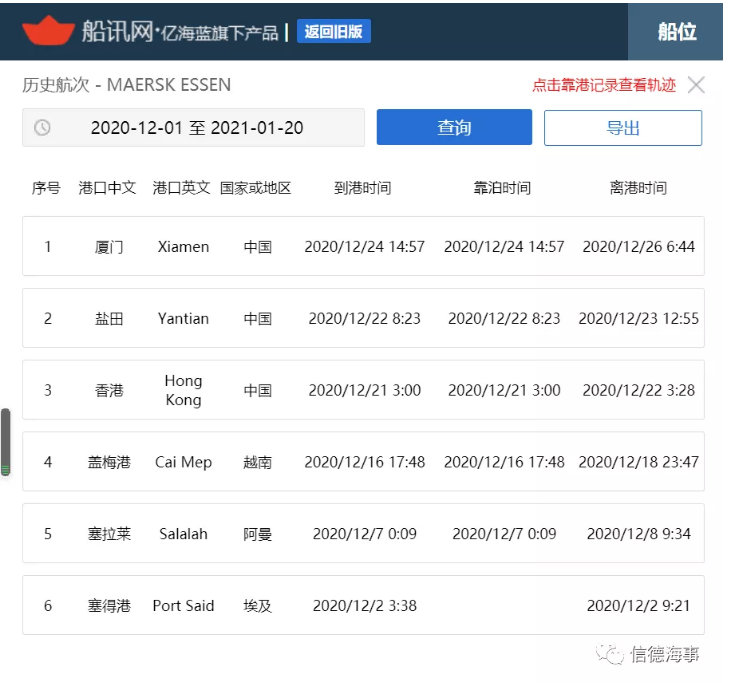Viewport: 753px width, 683px height.
Task: Click the red 点击靠港记录查看轨迹 hint
Action: (x=603, y=85)
